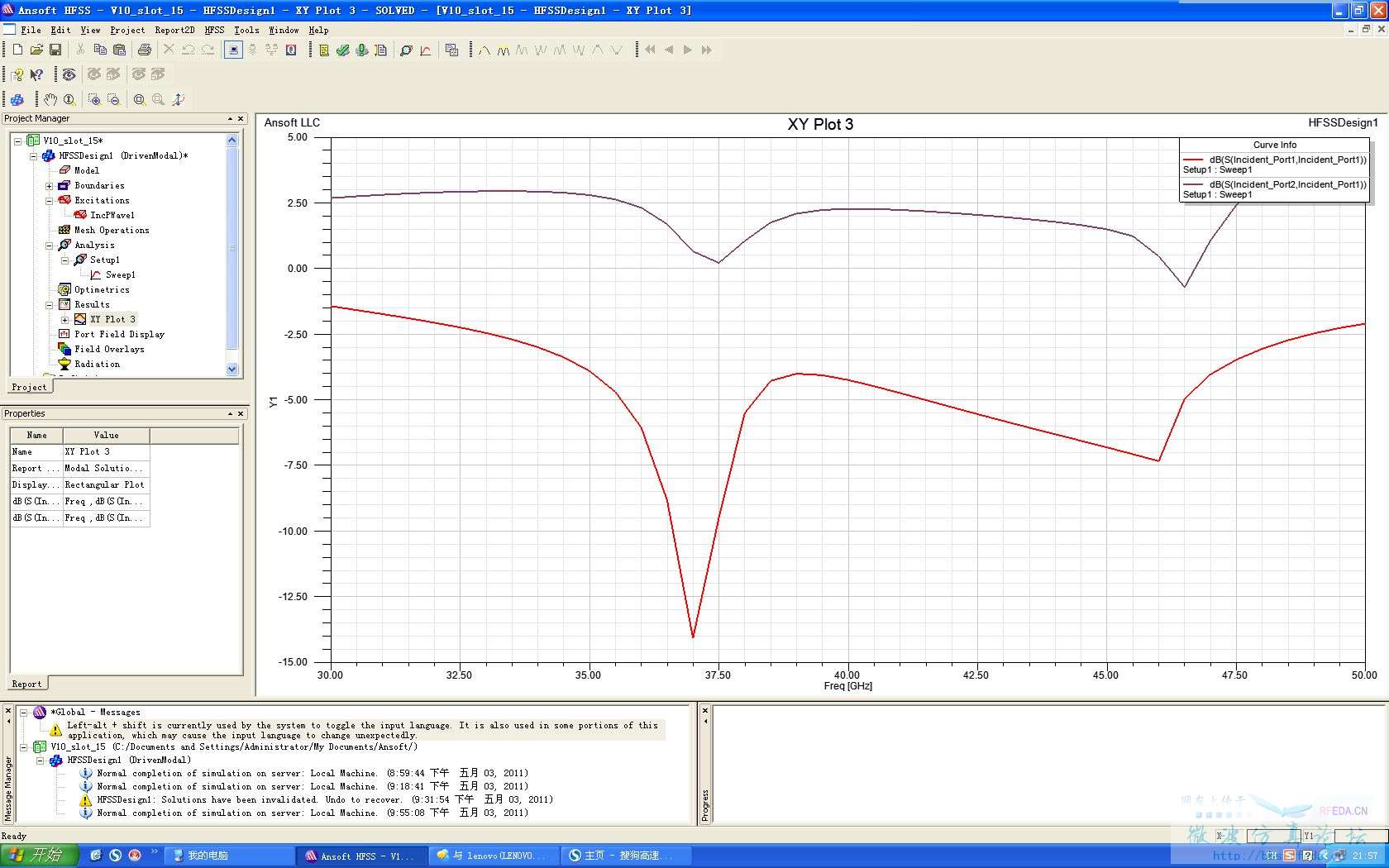Screen dimensions: 1389x868
Task: Click the Zoom In icon
Action: pyautogui.click(x=95, y=99)
